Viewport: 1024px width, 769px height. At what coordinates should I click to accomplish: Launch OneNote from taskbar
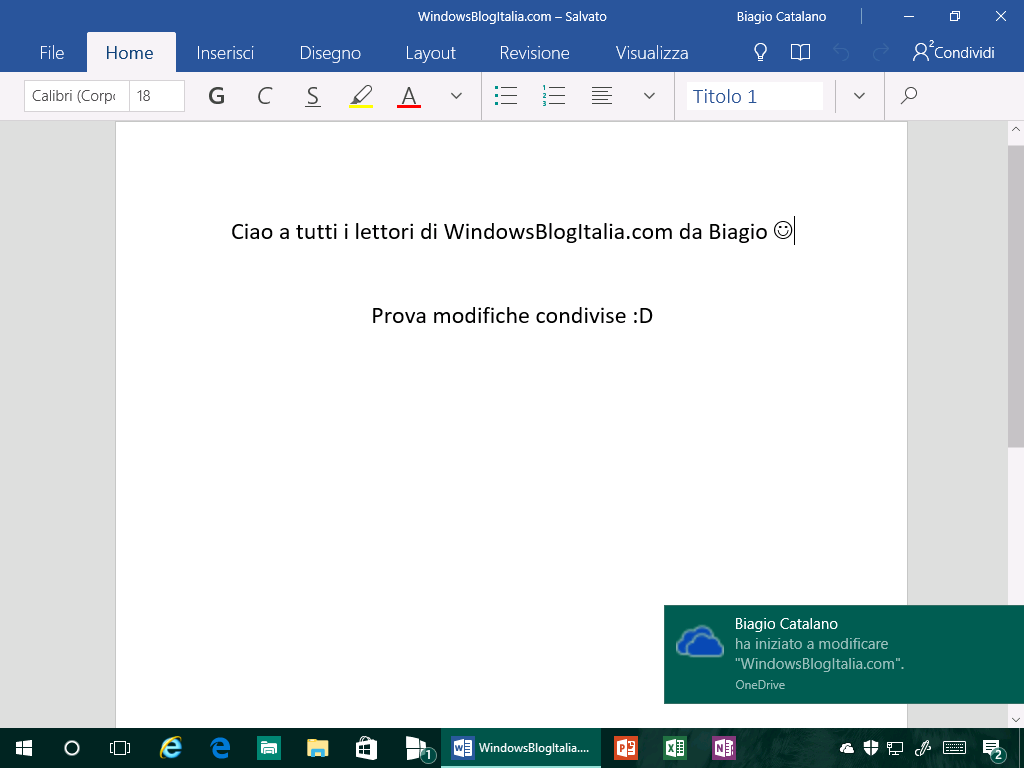pos(724,748)
